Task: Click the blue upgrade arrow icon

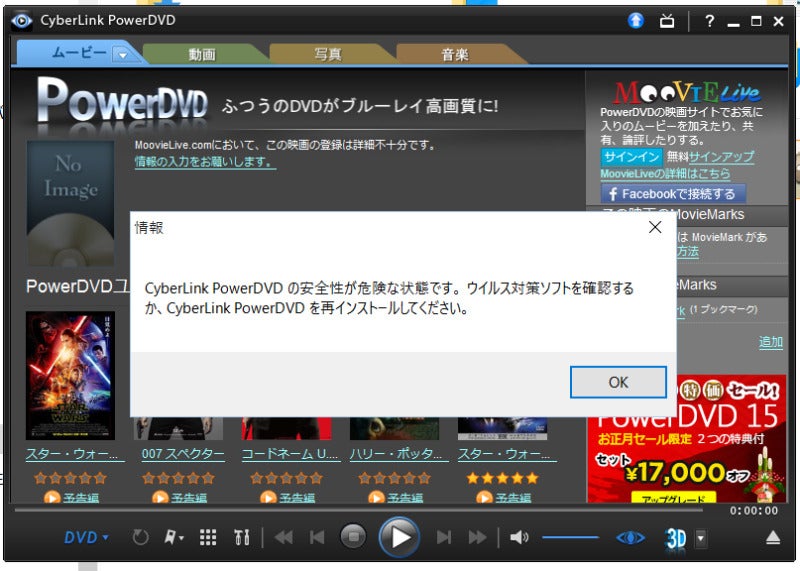Action: (x=636, y=20)
